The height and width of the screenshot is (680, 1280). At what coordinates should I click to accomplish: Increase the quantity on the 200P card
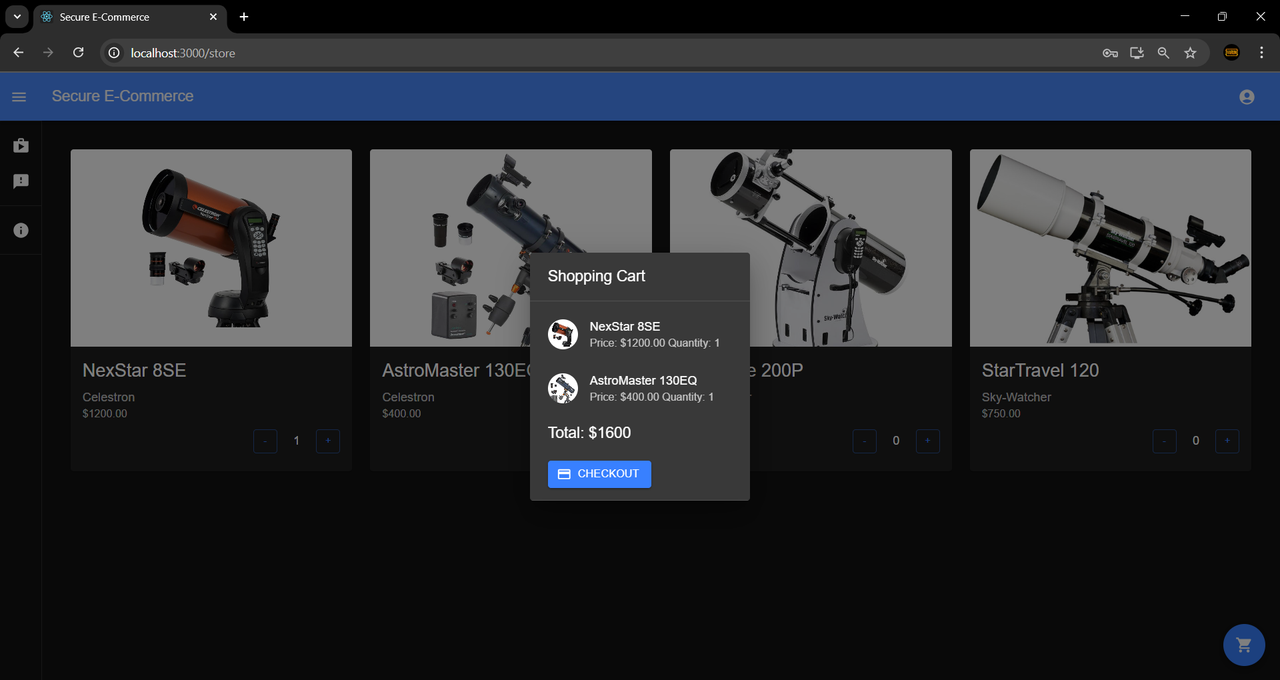[927, 441]
